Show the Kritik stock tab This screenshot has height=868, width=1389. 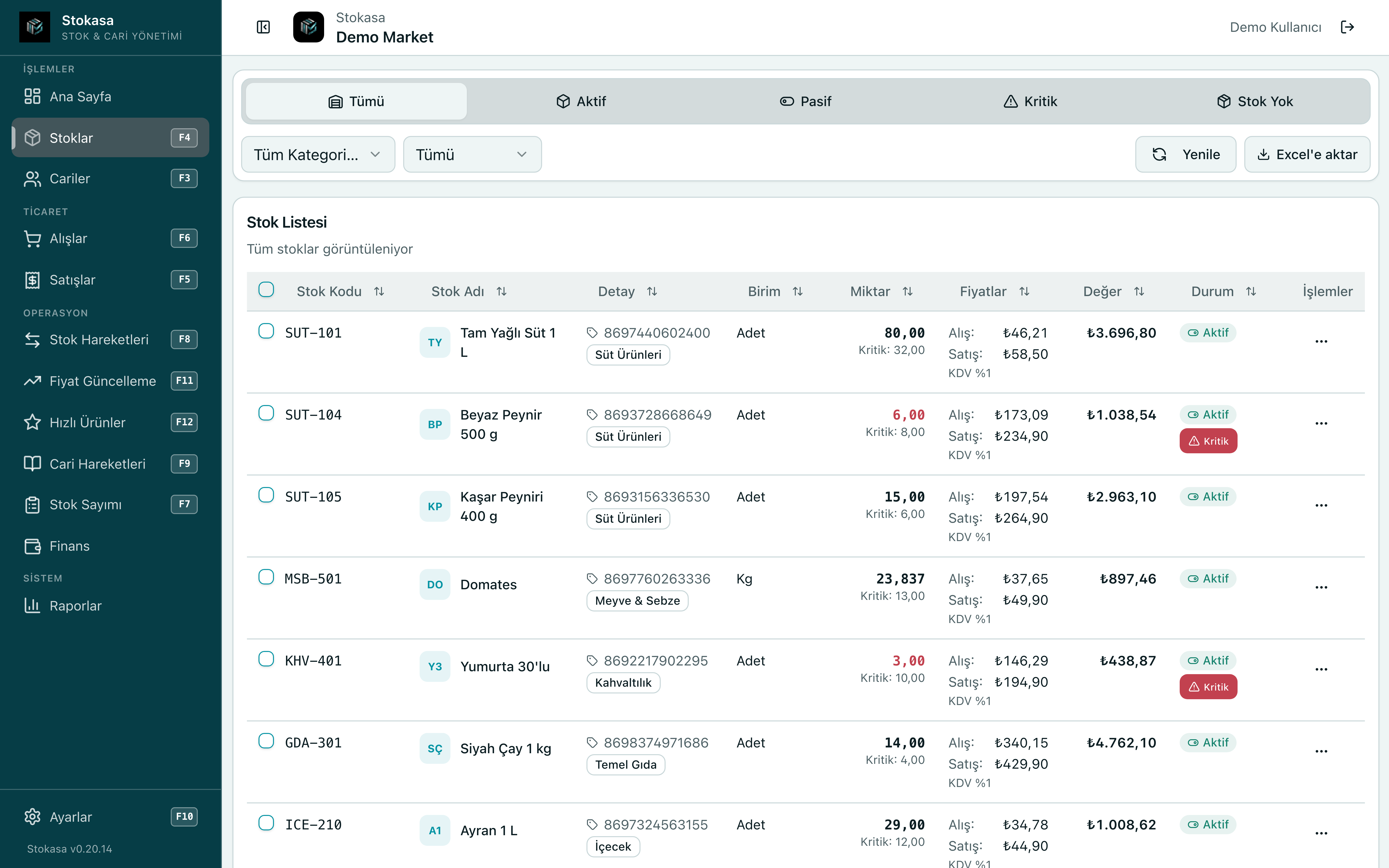click(1030, 102)
